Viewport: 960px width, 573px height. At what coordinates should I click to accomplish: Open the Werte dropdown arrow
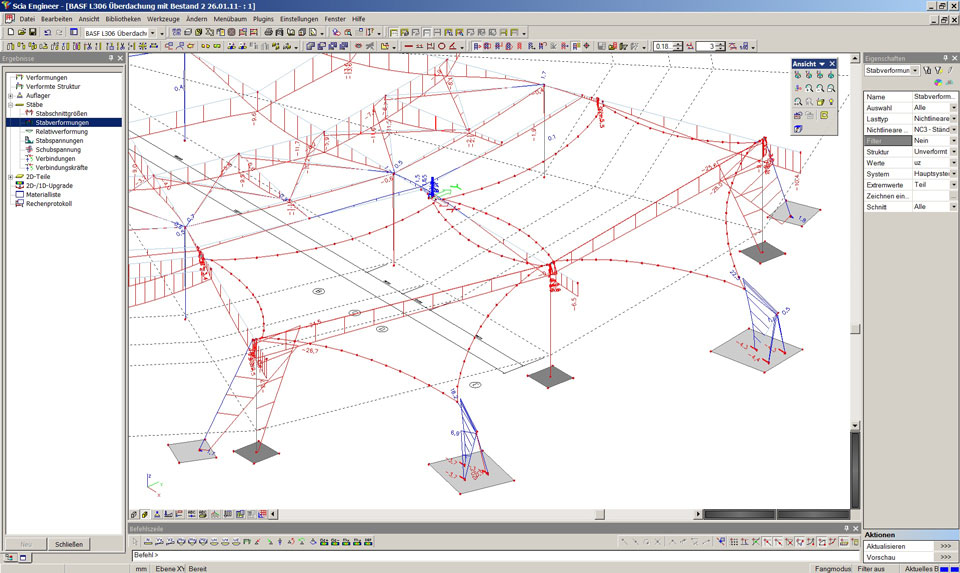pos(953,162)
